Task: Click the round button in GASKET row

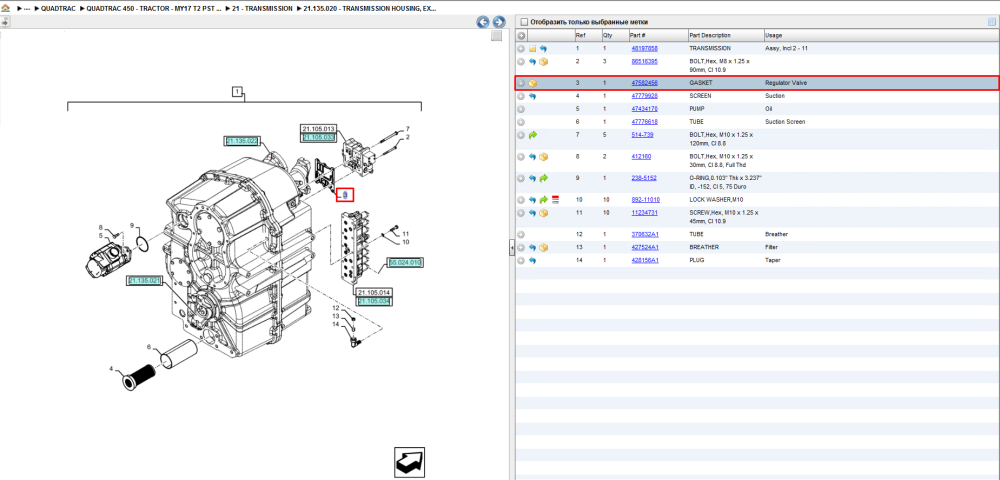Action: click(521, 83)
